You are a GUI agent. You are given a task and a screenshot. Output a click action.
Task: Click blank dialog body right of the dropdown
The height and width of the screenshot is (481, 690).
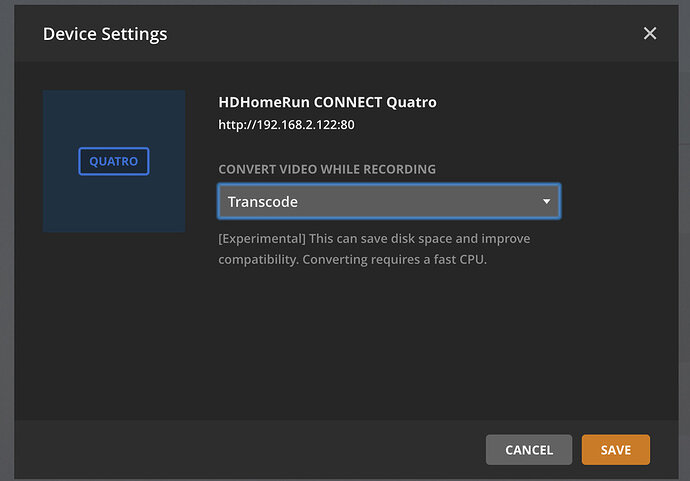tap(620, 201)
